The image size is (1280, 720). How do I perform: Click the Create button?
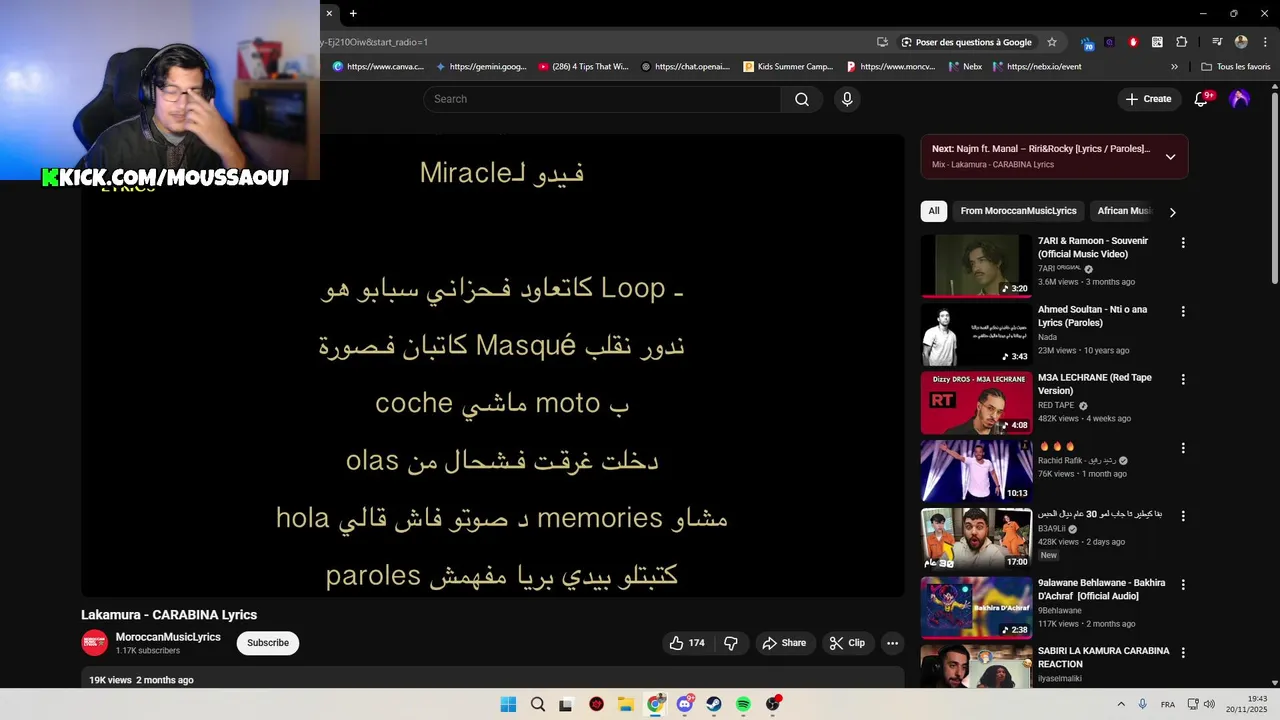click(1148, 99)
